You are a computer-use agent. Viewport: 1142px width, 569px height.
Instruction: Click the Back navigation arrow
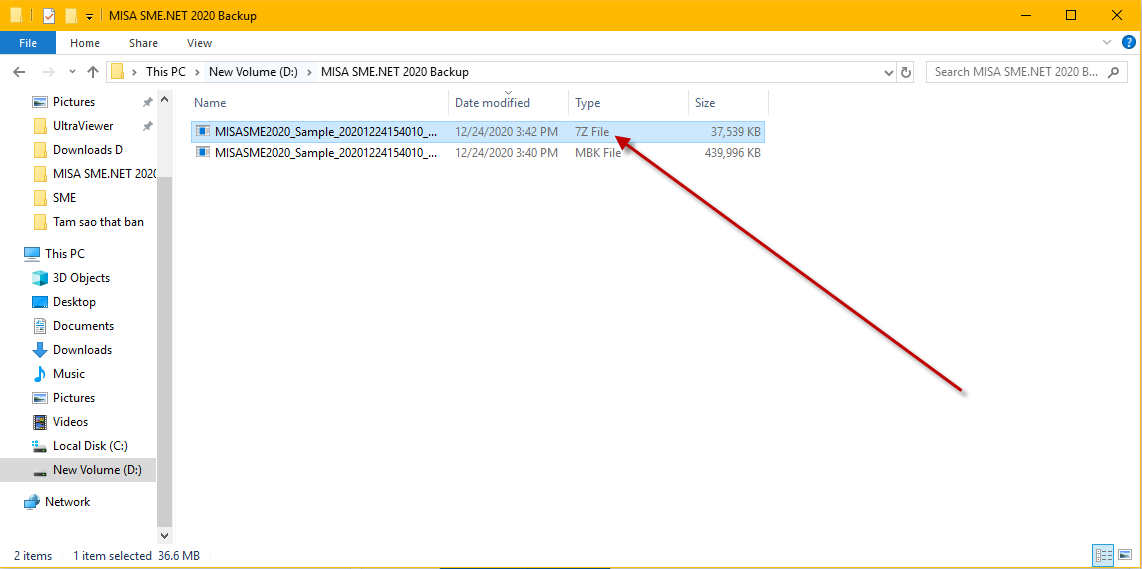[x=20, y=72]
